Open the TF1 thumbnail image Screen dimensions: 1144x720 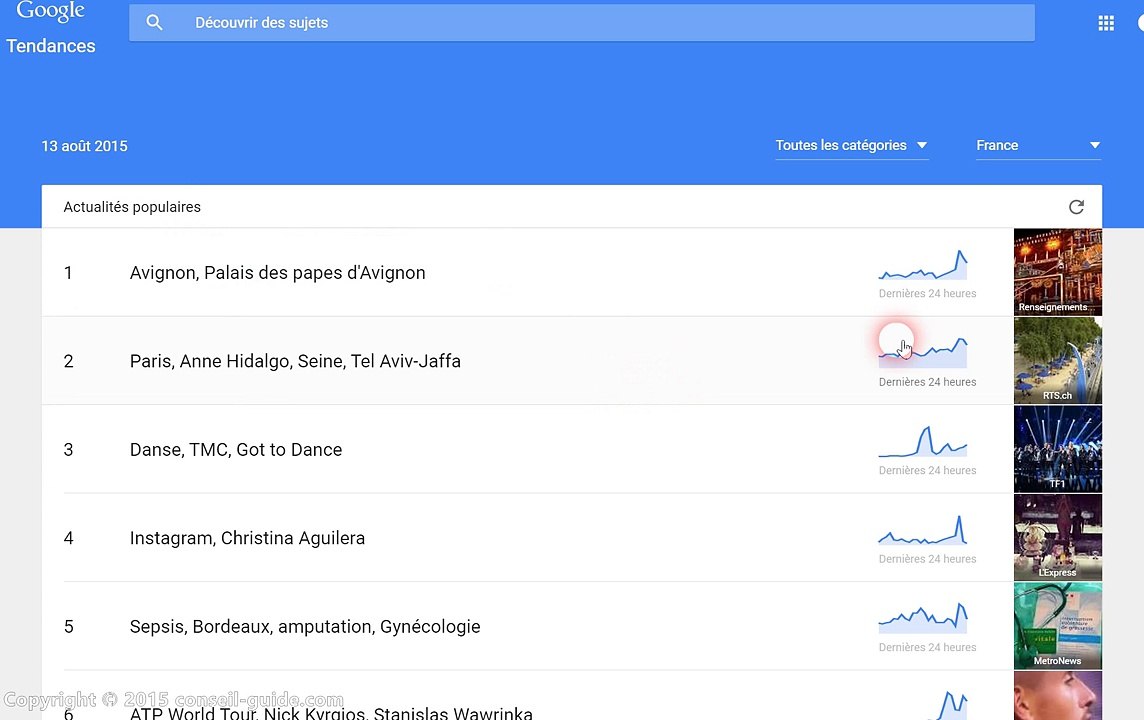click(1058, 449)
